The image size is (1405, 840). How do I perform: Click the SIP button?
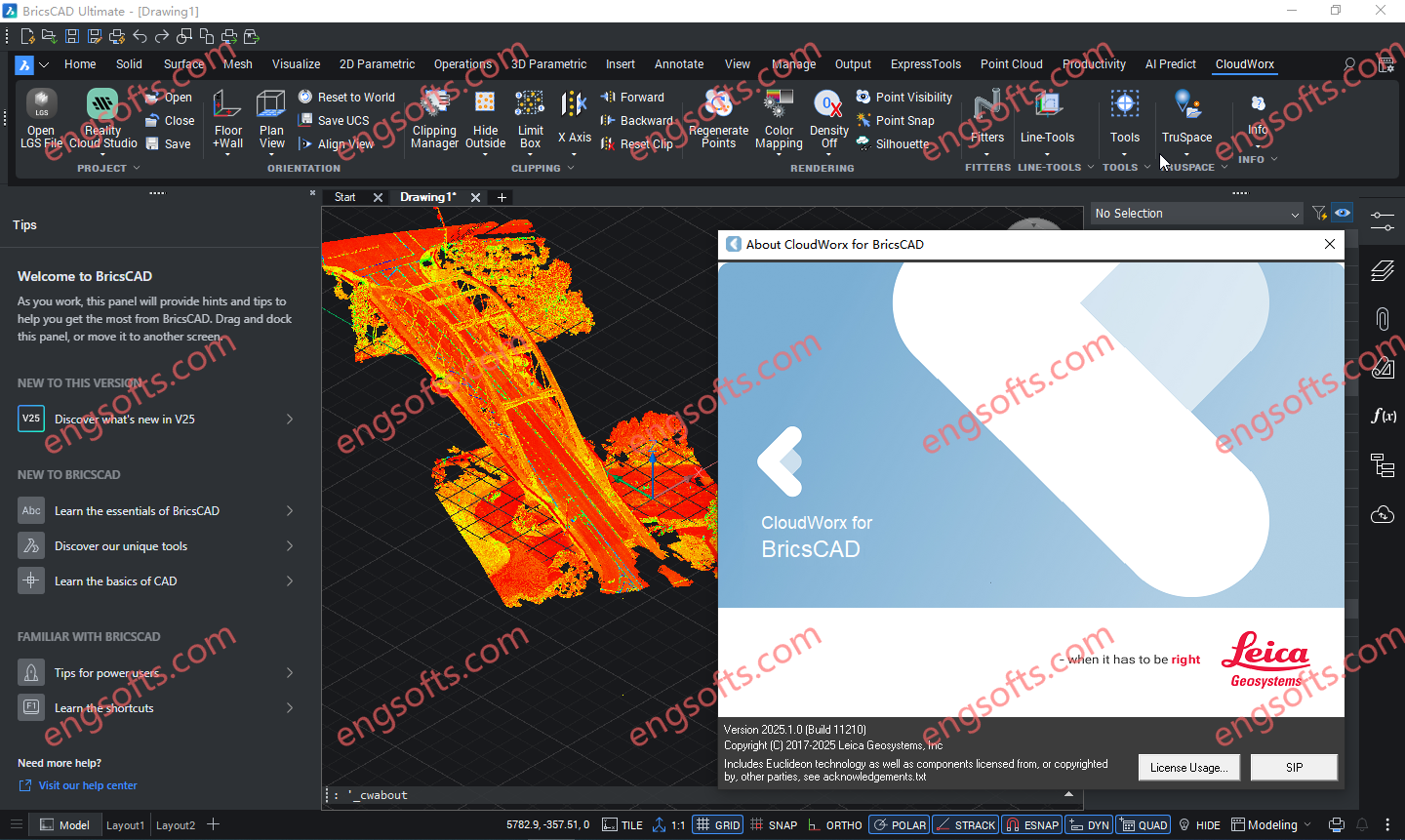point(1294,768)
